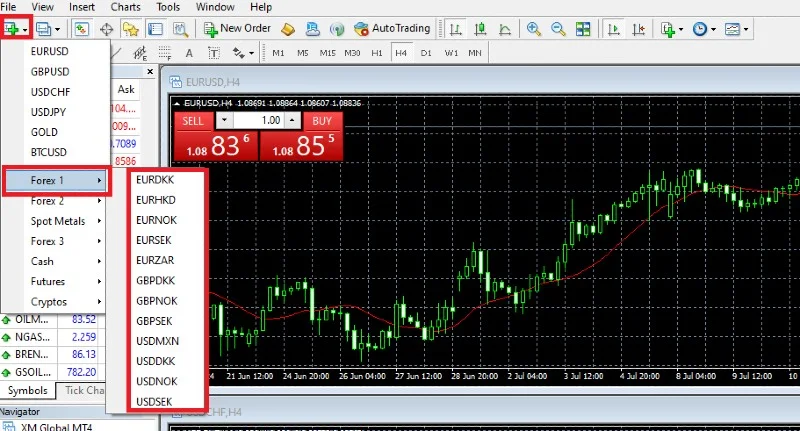The height and width of the screenshot is (431, 800).
Task: Open the Arrows drawing tool
Action: 238,53
